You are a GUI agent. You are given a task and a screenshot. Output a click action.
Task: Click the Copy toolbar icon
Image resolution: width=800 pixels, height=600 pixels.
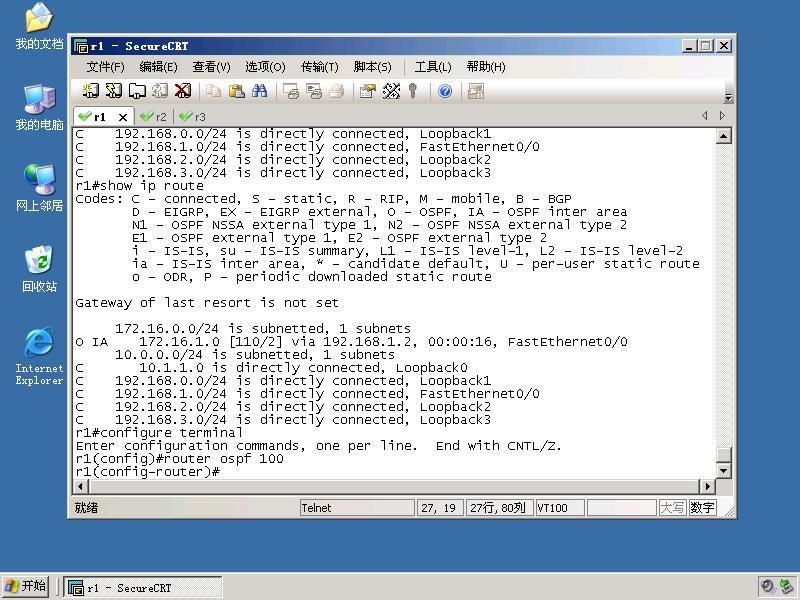point(213,91)
